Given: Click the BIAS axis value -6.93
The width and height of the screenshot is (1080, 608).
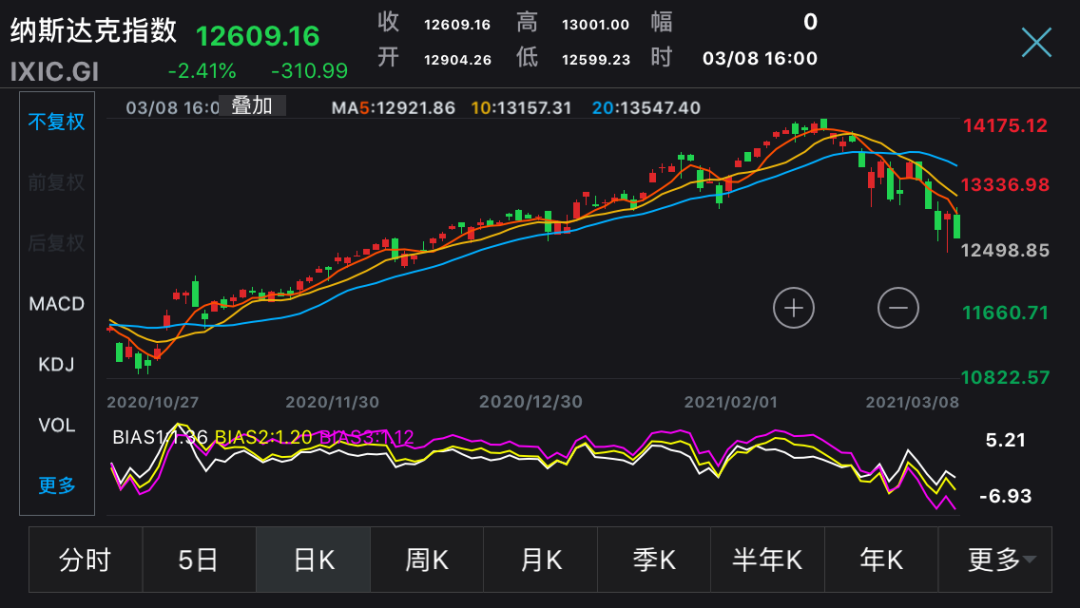Looking at the screenshot, I should (x=1005, y=496).
